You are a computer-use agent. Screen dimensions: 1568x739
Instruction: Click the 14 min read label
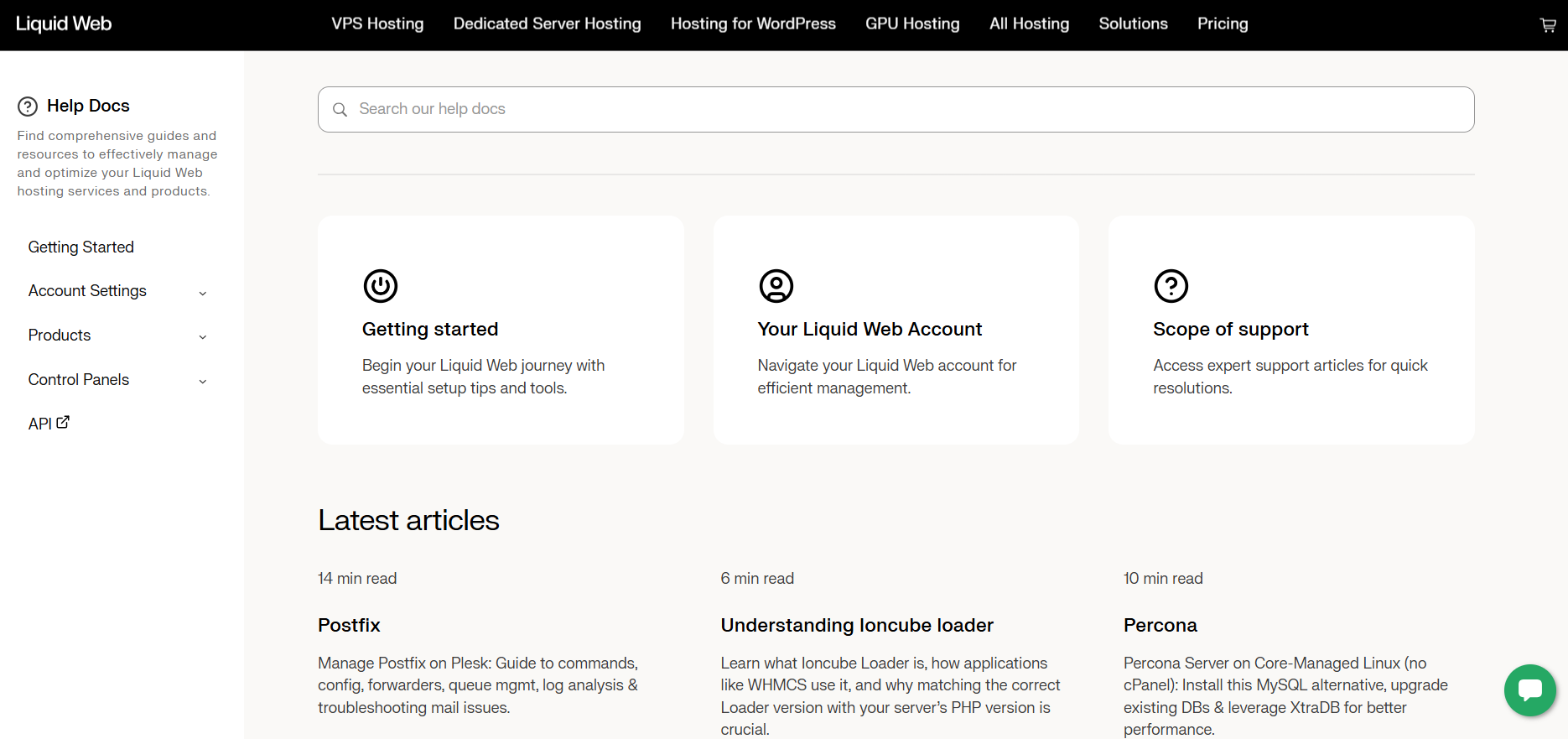(357, 578)
